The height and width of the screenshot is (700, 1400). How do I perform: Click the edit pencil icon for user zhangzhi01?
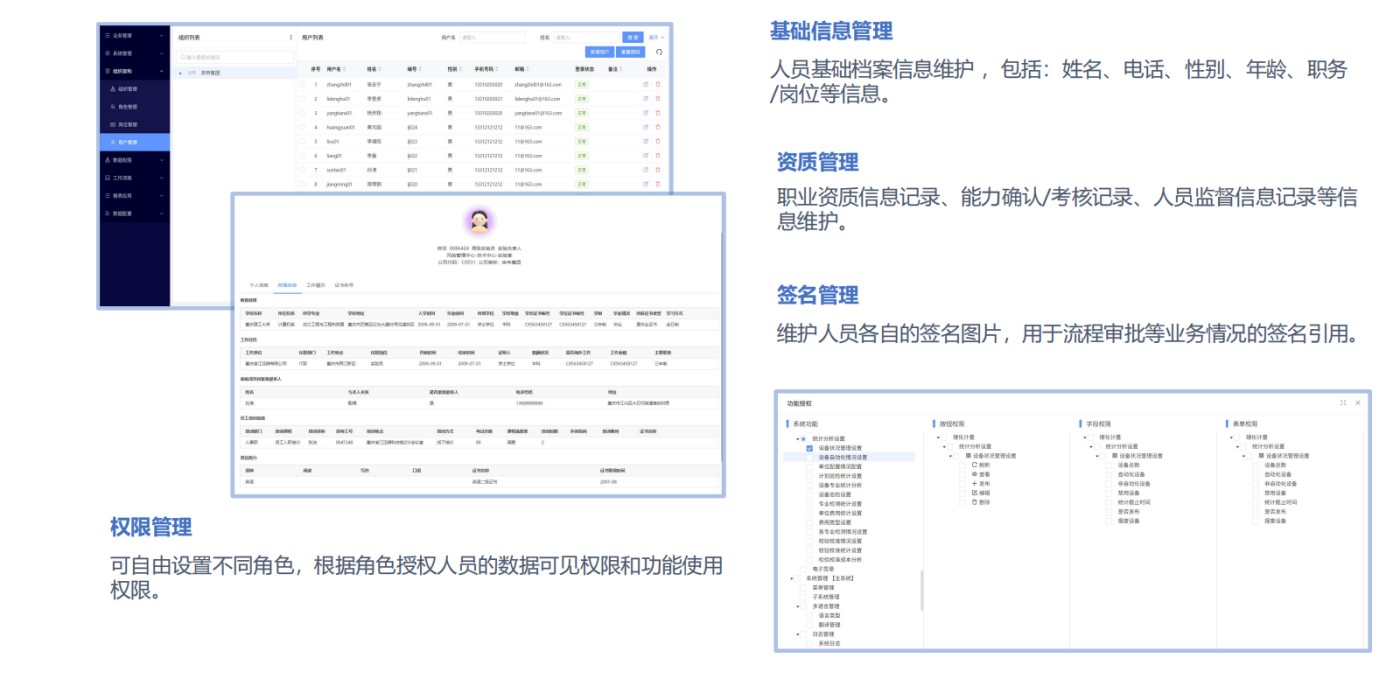[x=647, y=85]
